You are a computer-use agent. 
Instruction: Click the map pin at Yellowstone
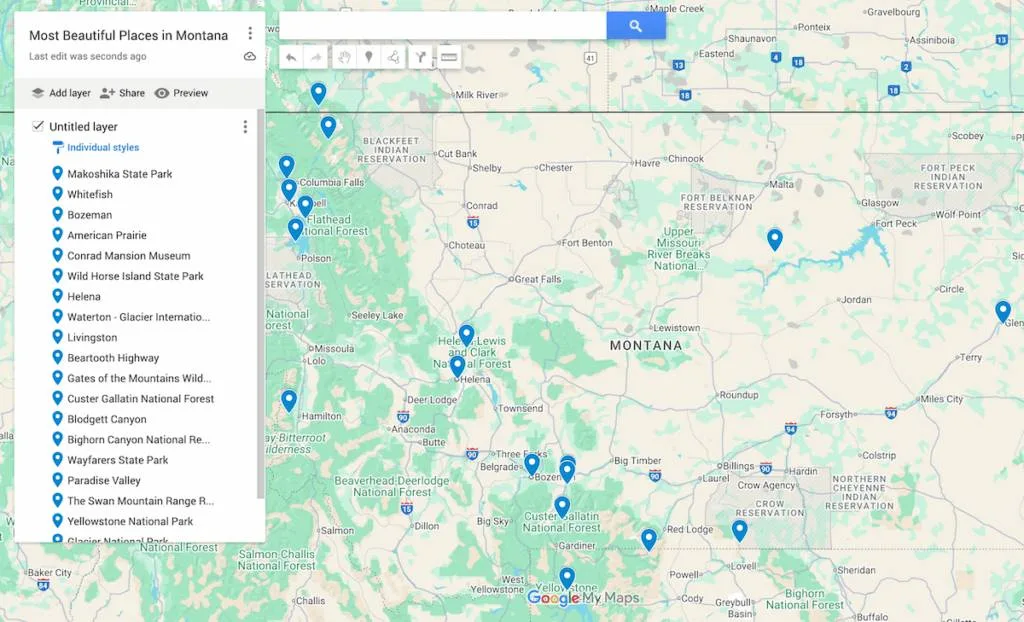(x=567, y=579)
